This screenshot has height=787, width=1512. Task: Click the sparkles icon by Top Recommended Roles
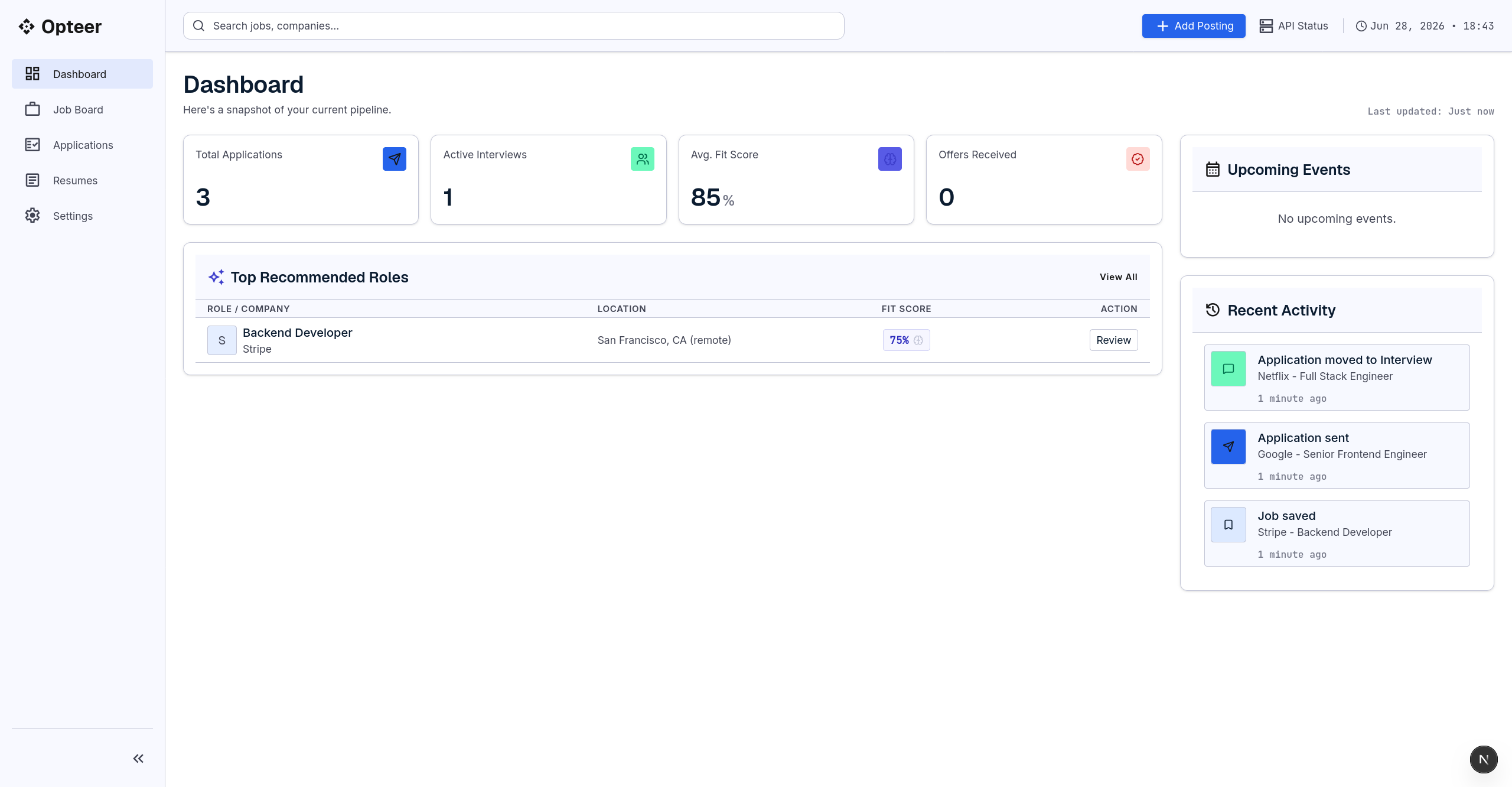point(216,277)
